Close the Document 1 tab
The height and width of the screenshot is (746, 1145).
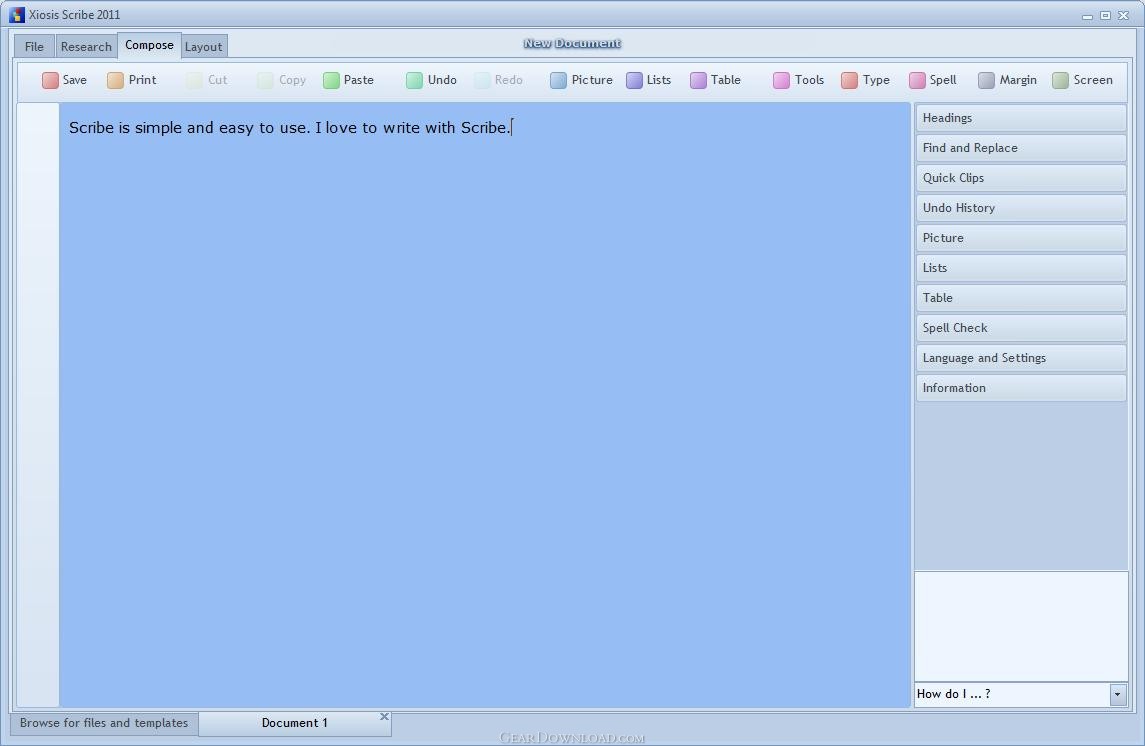[x=384, y=717]
